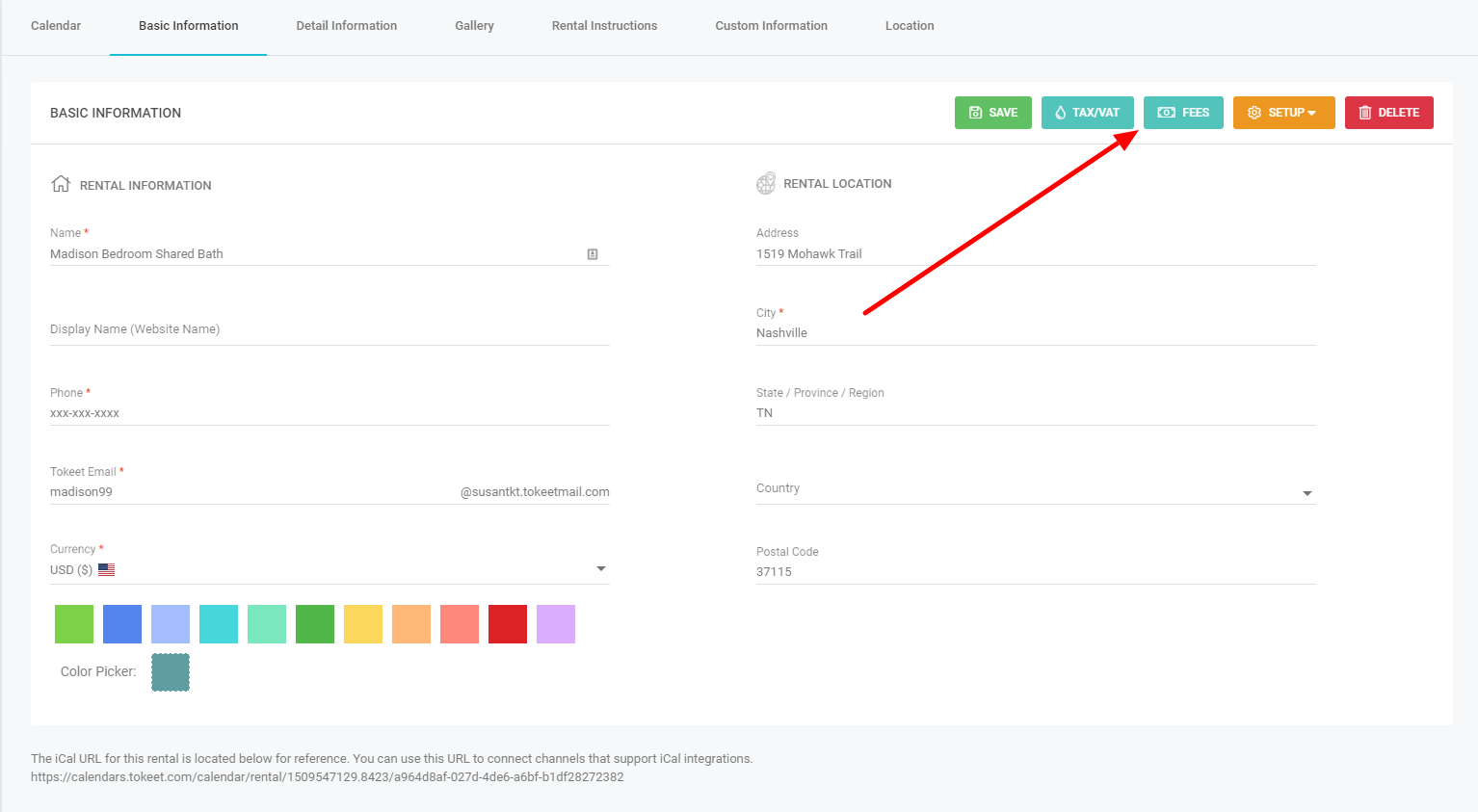
Task: Open the Gallery tab
Action: (475, 26)
